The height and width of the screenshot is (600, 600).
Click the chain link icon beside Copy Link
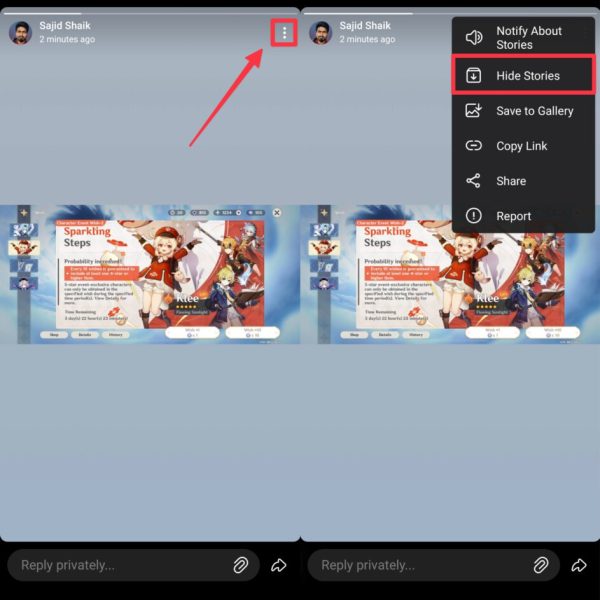click(x=473, y=145)
